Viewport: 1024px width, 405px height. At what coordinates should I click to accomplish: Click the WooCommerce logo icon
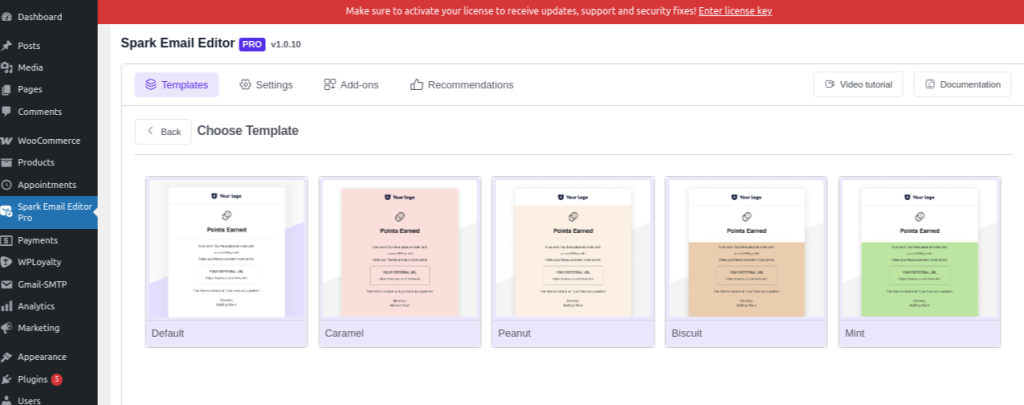click(x=7, y=140)
